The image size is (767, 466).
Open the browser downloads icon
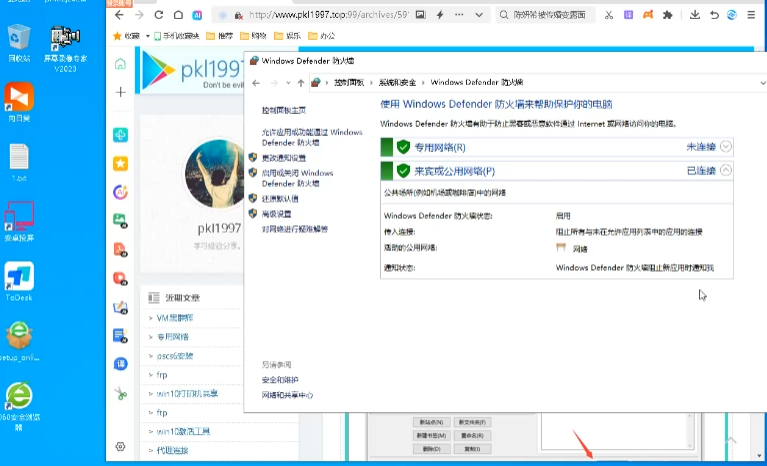pyautogui.click(x=695, y=15)
